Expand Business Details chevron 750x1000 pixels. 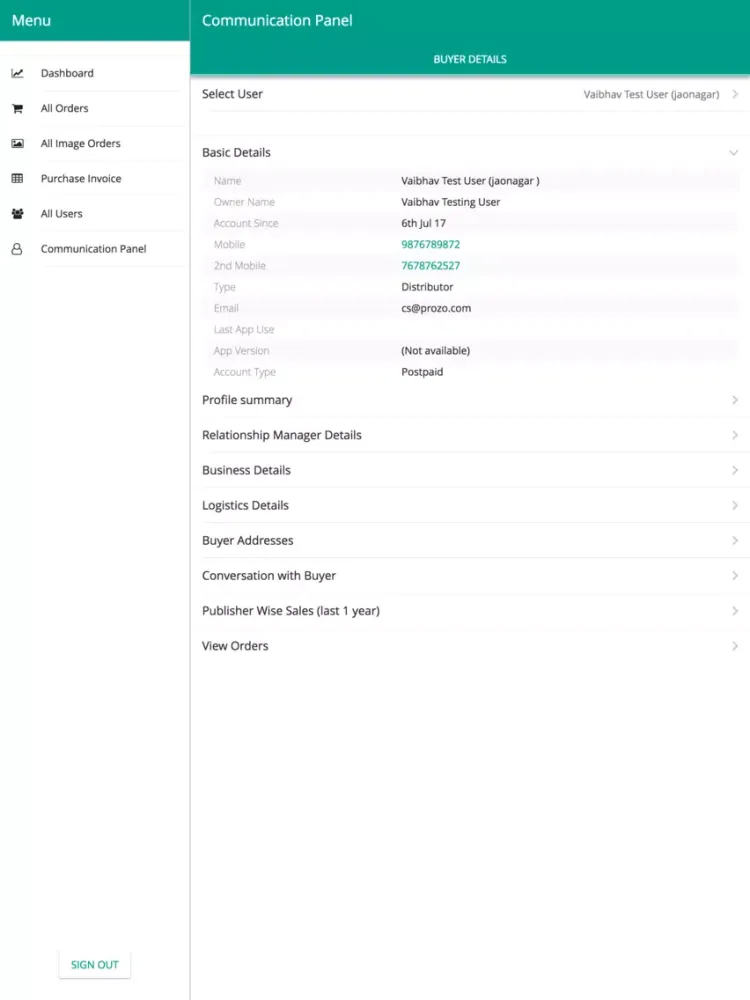735,470
